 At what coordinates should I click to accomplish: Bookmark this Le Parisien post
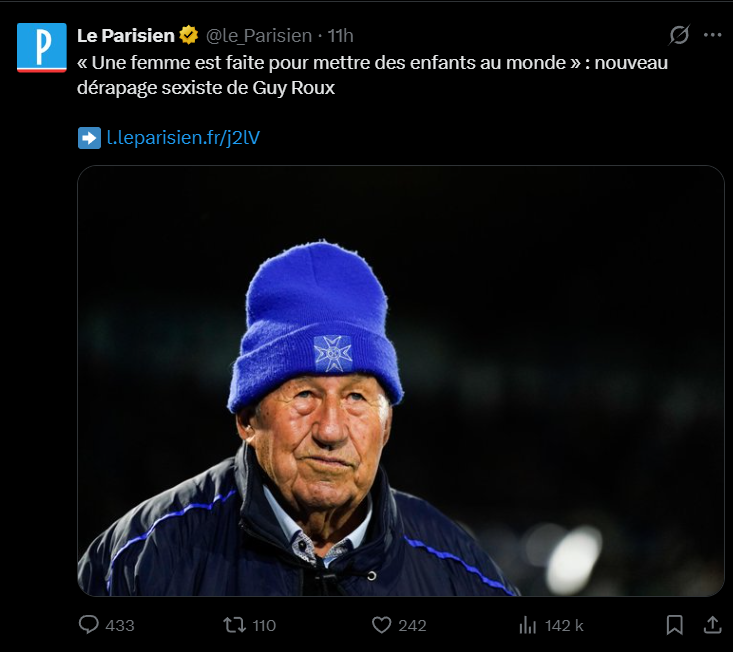point(675,625)
